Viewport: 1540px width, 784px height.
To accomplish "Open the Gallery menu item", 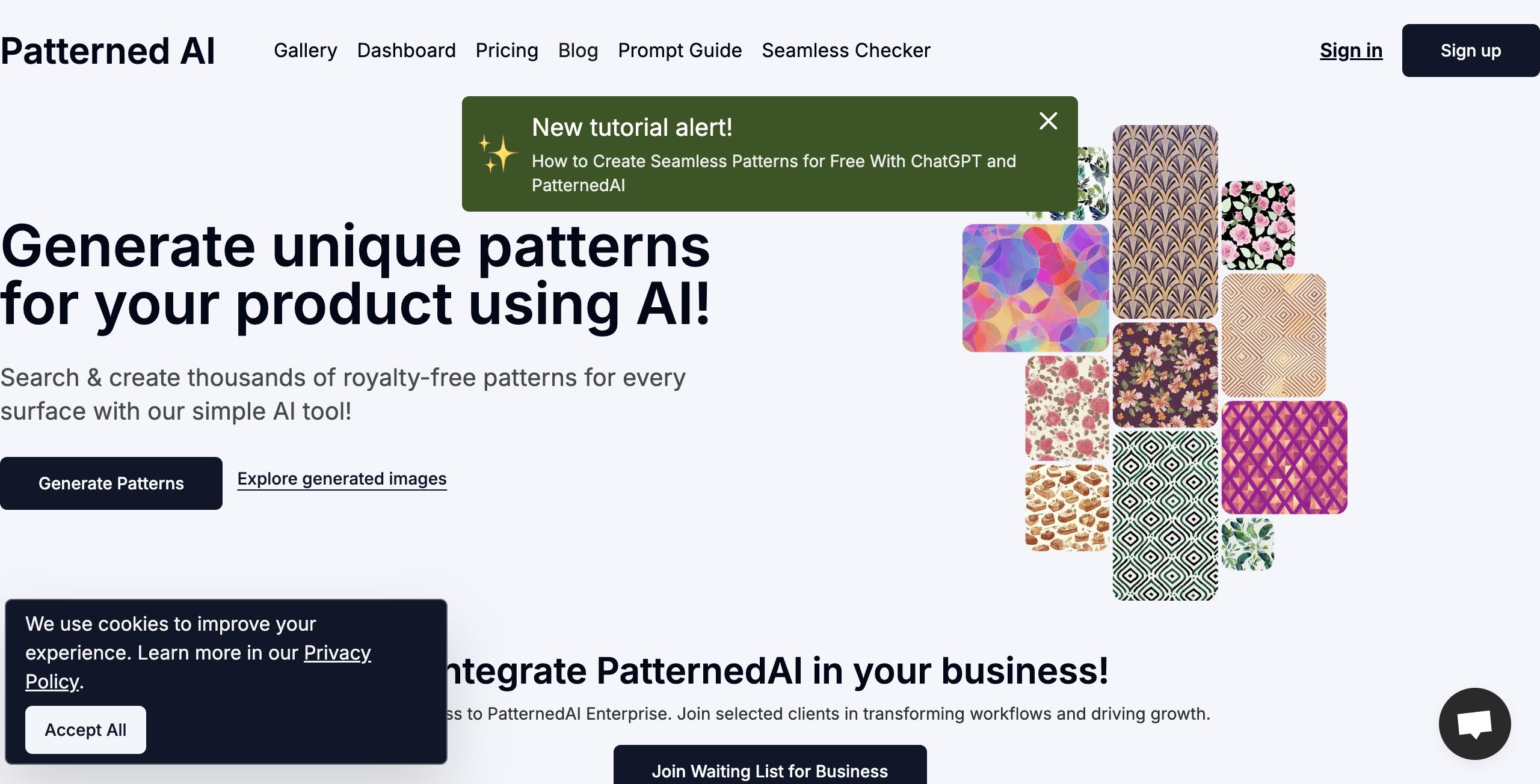I will click(x=305, y=51).
